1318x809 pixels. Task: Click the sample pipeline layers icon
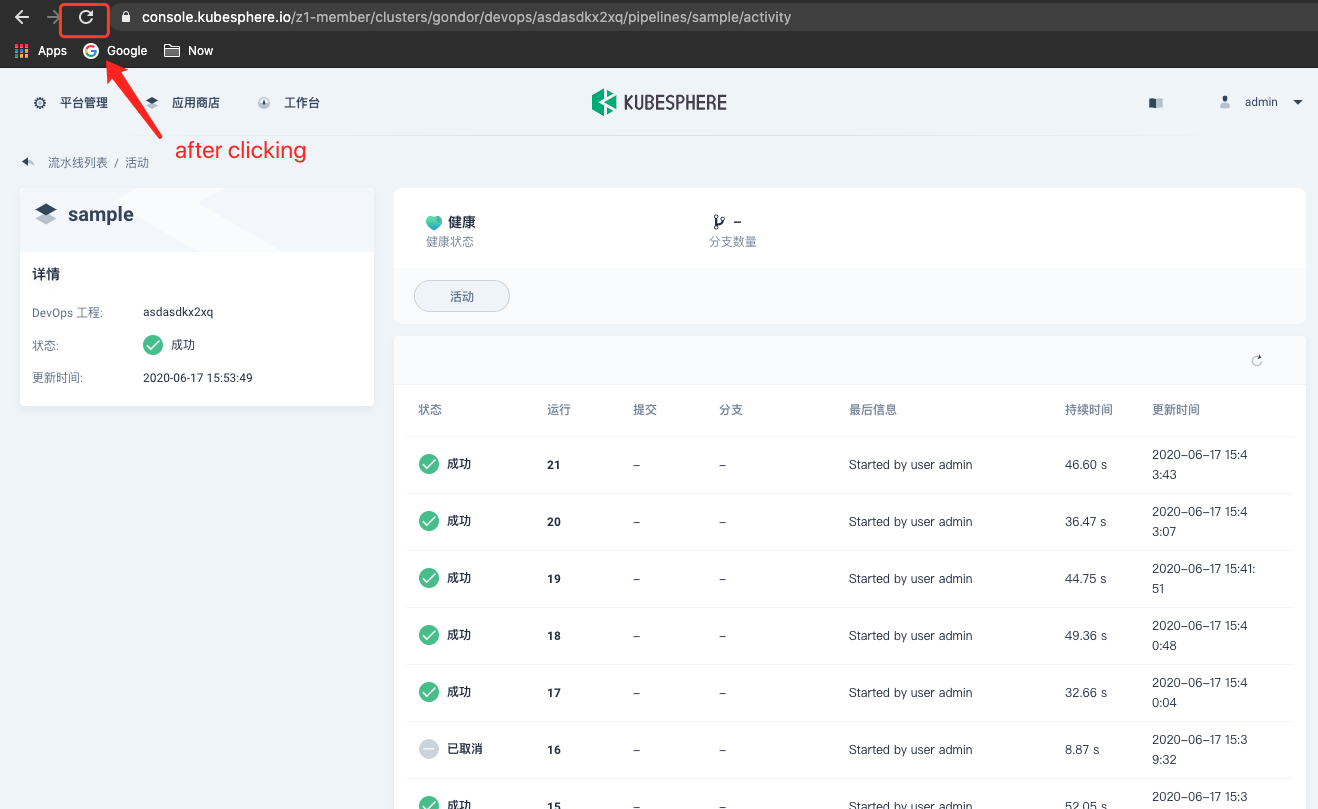[46, 214]
